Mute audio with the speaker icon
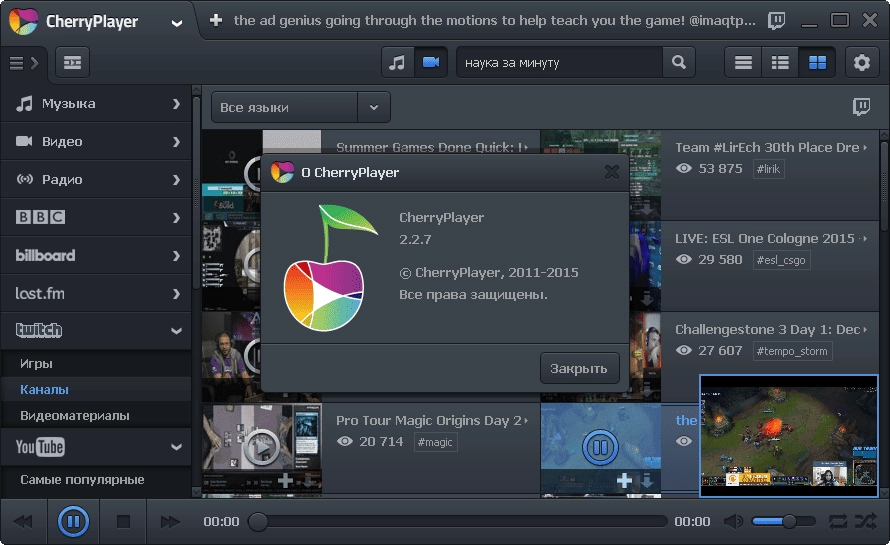 click(x=733, y=521)
